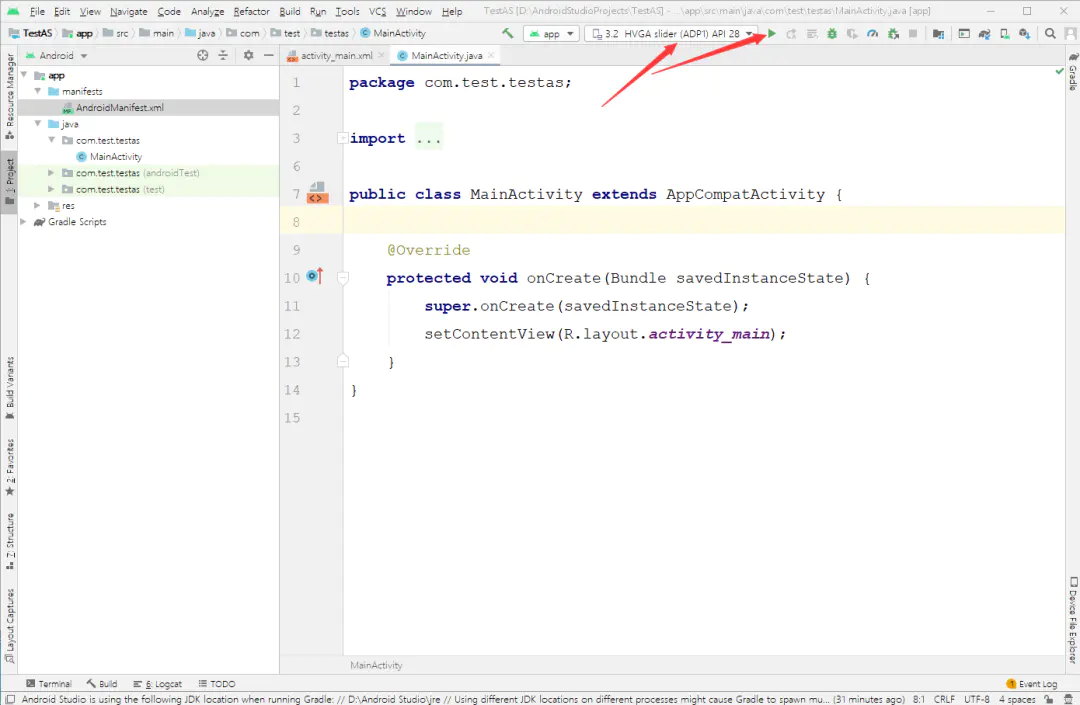The width and height of the screenshot is (1080, 705).
Task: Open Project Structure folder icon
Action: click(938, 33)
